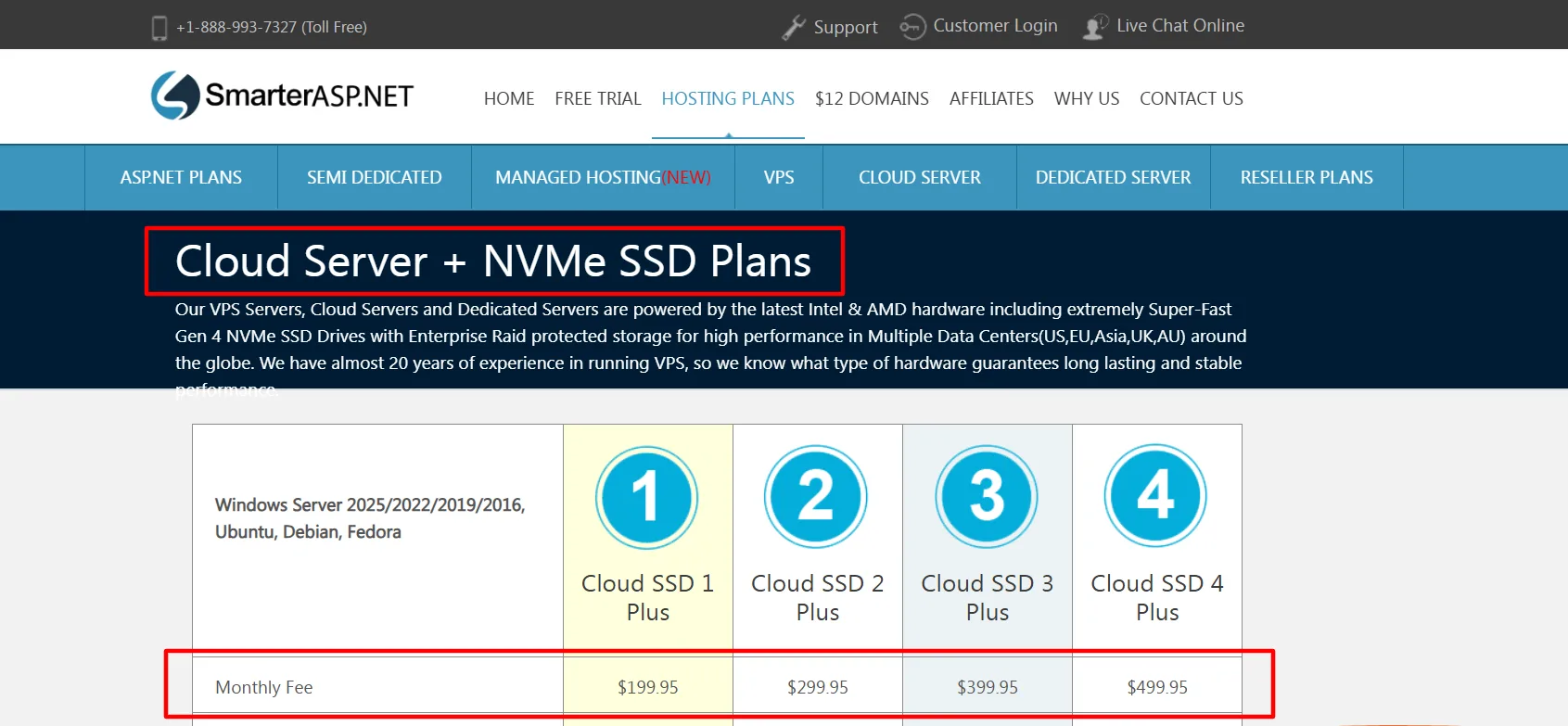Go to the HOME menu item
The width and height of the screenshot is (1568, 726).
point(509,98)
